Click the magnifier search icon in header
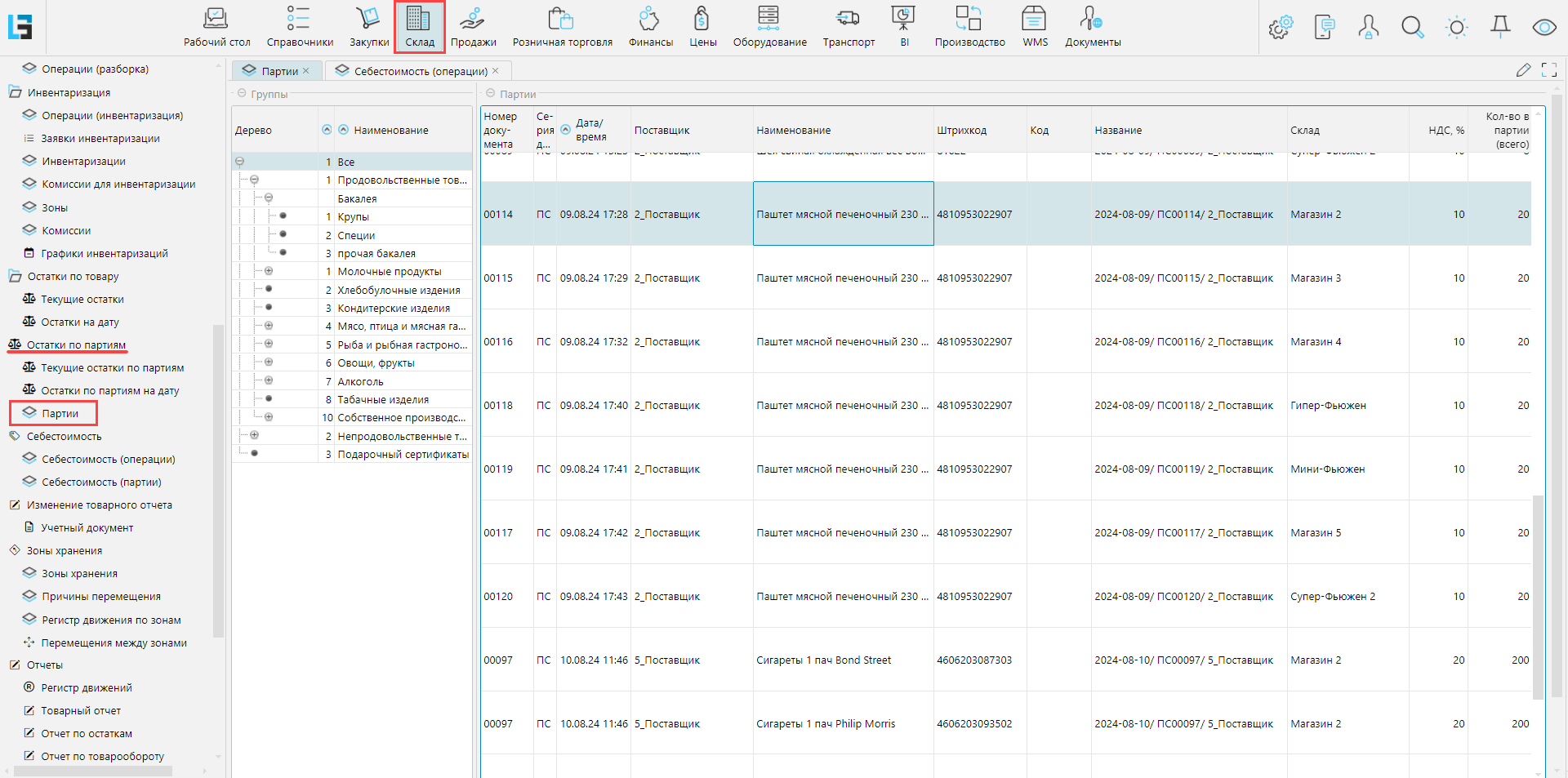The image size is (1568, 778). click(1412, 28)
